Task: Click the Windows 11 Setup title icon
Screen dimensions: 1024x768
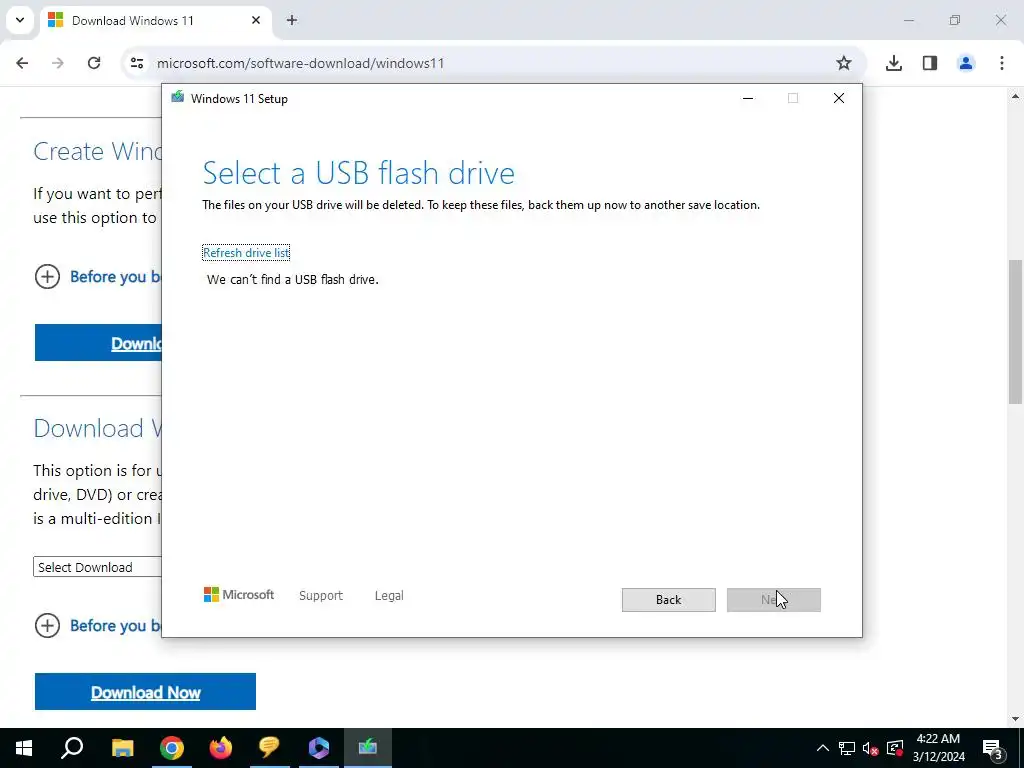Action: [178, 98]
